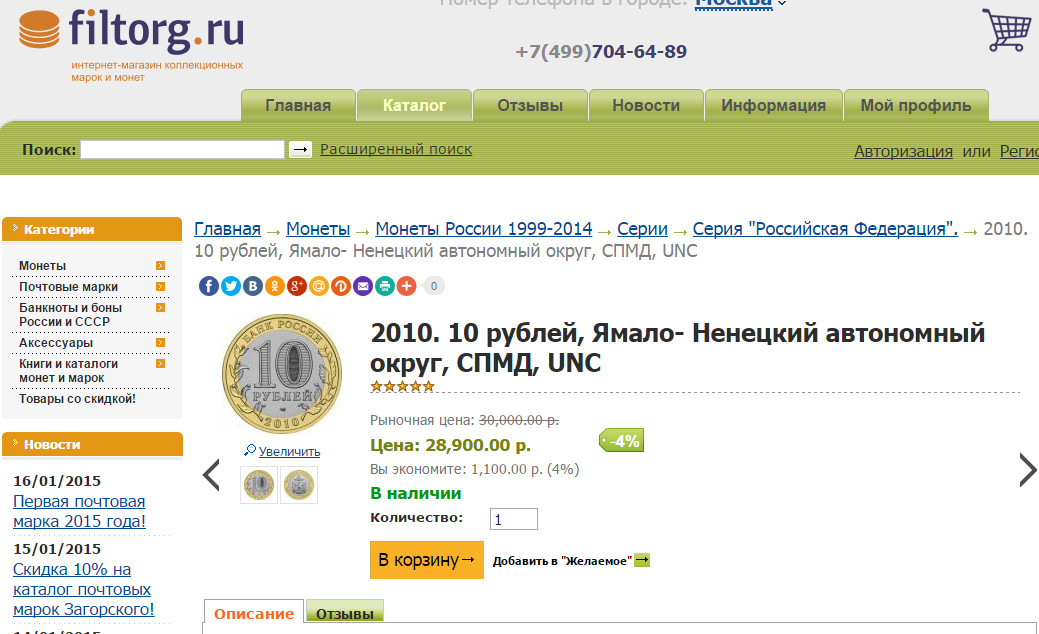Open the Москва city dropdown
The height and width of the screenshot is (634, 1039).
point(740,3)
